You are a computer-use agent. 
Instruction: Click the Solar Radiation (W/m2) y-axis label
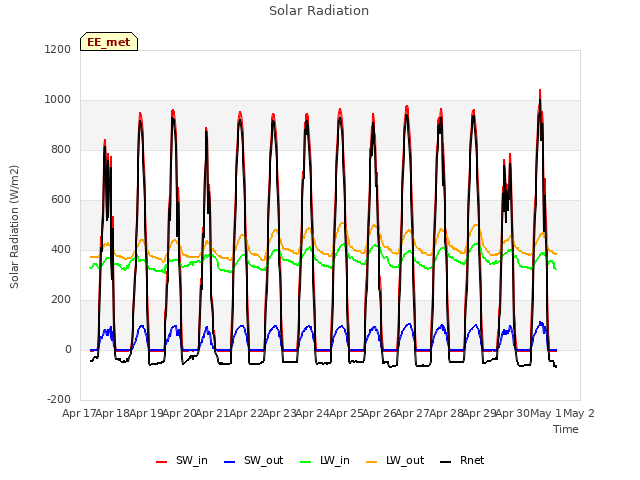[14, 227]
